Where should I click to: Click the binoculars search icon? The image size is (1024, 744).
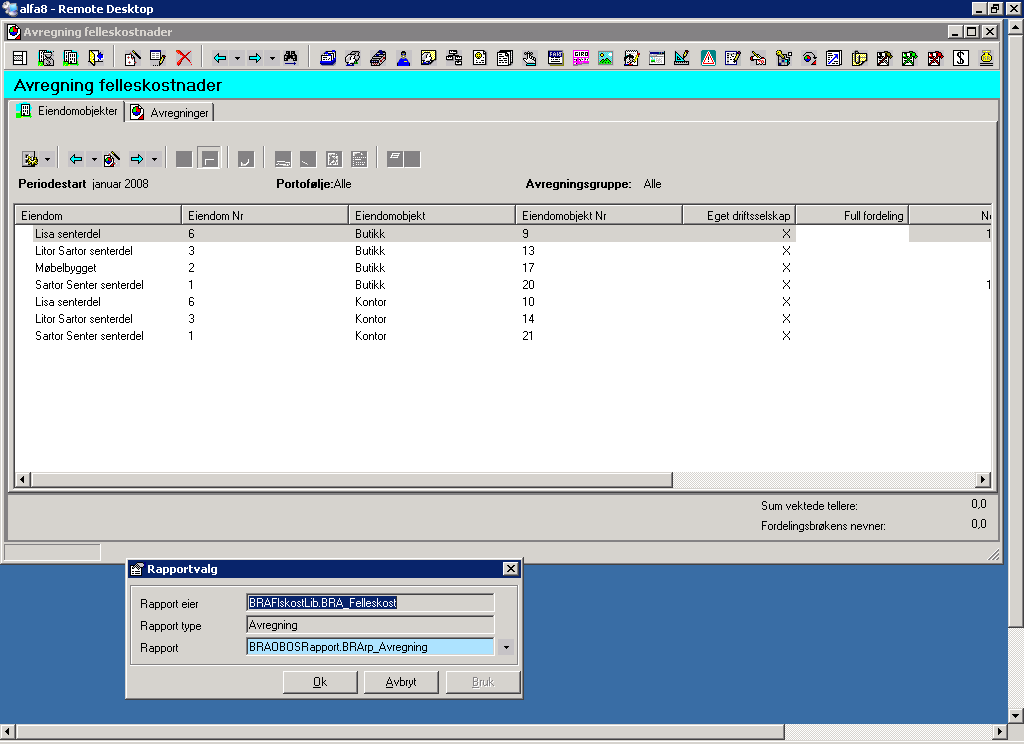pyautogui.click(x=291, y=58)
